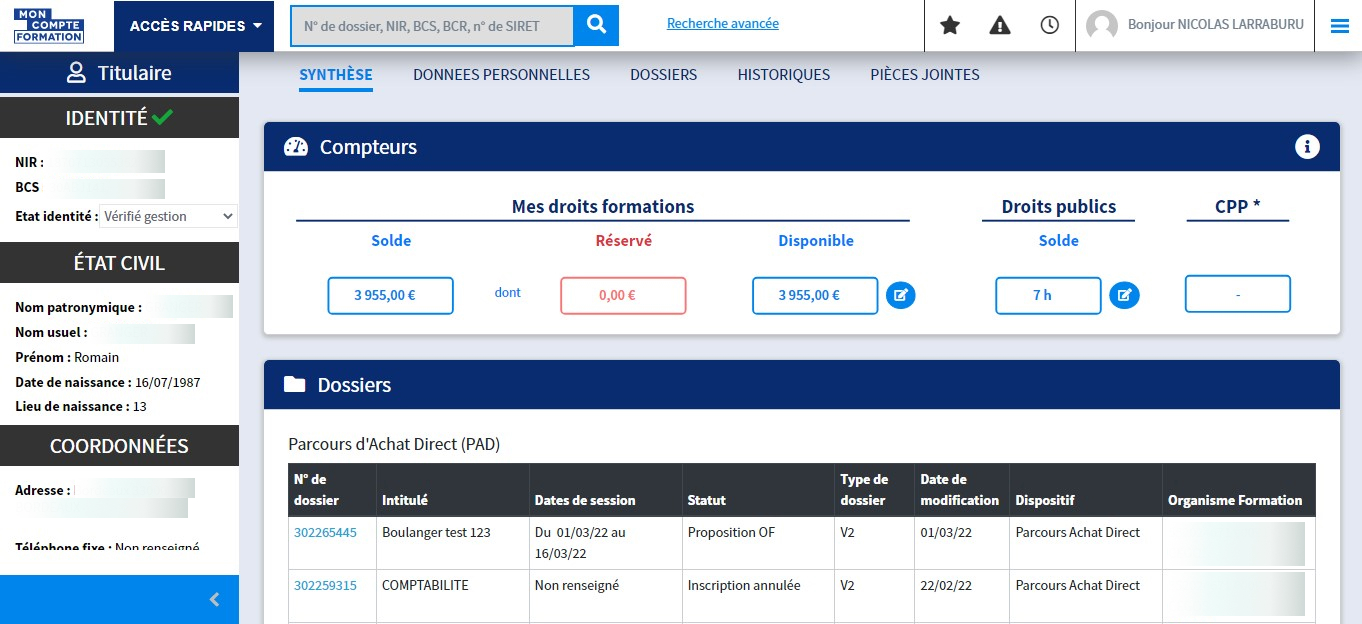The width and height of the screenshot is (1362, 624).
Task: Click the Mon Compte Formation logo
Action: pyautogui.click(x=49, y=26)
